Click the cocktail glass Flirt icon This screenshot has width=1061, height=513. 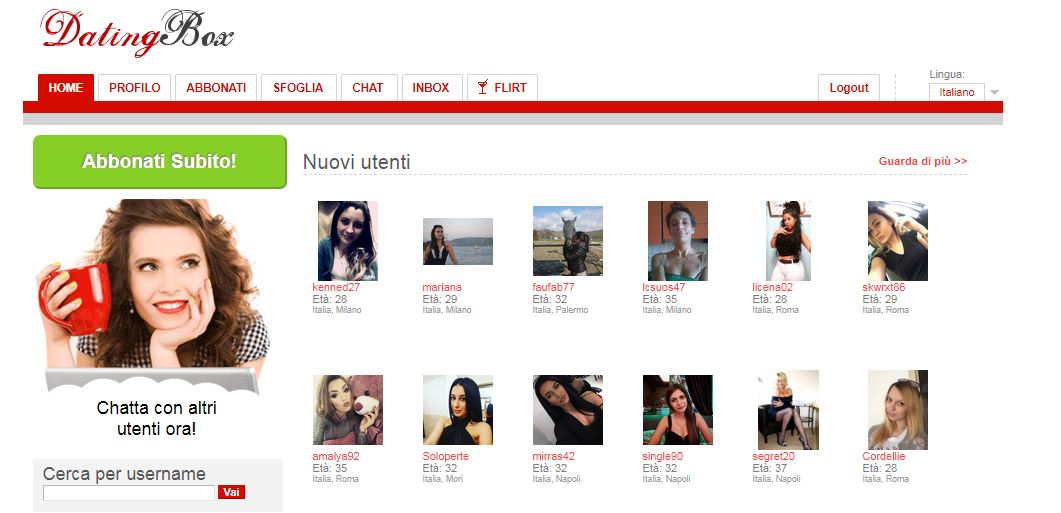[482, 88]
